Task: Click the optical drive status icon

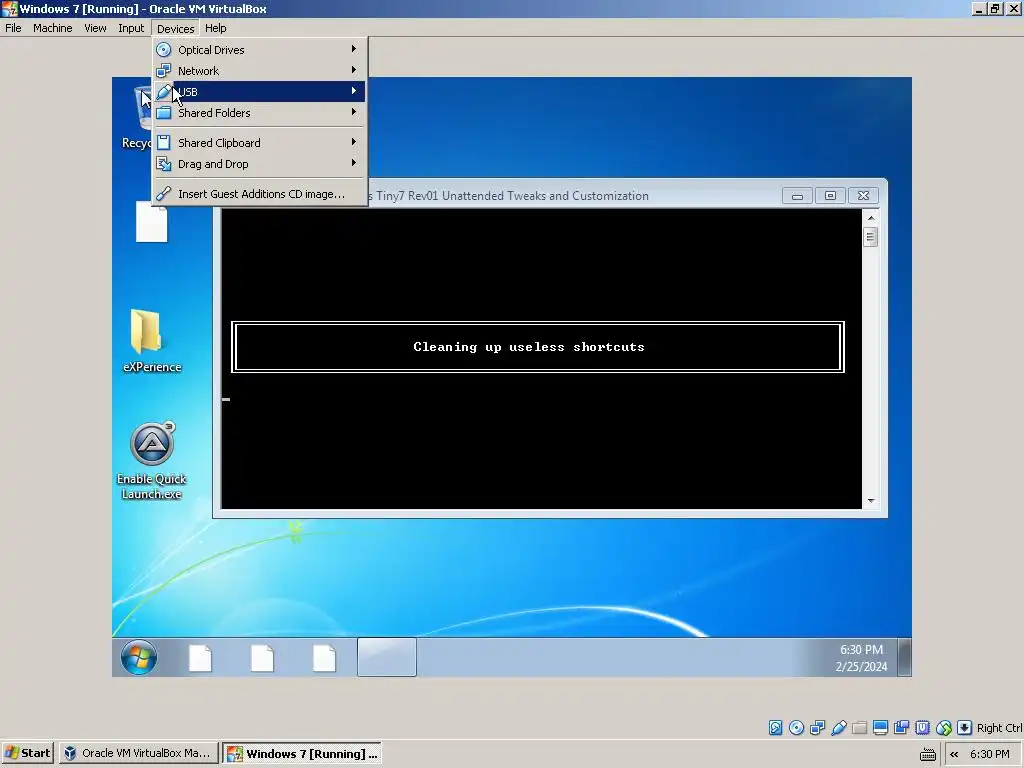Action: click(796, 728)
